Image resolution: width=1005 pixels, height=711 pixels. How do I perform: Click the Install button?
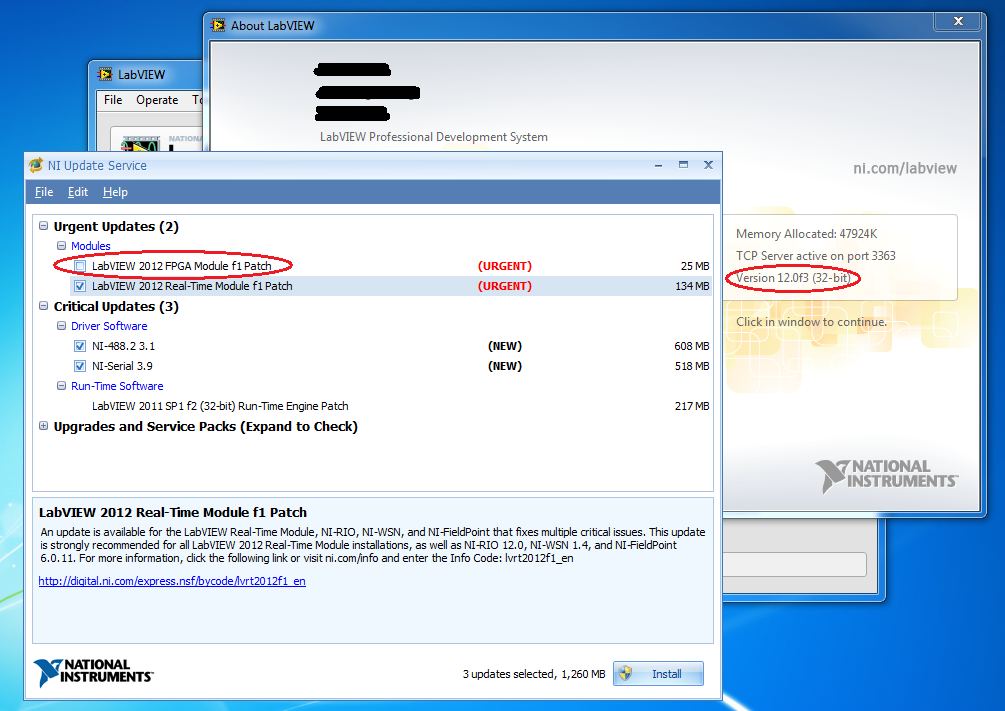(658, 674)
